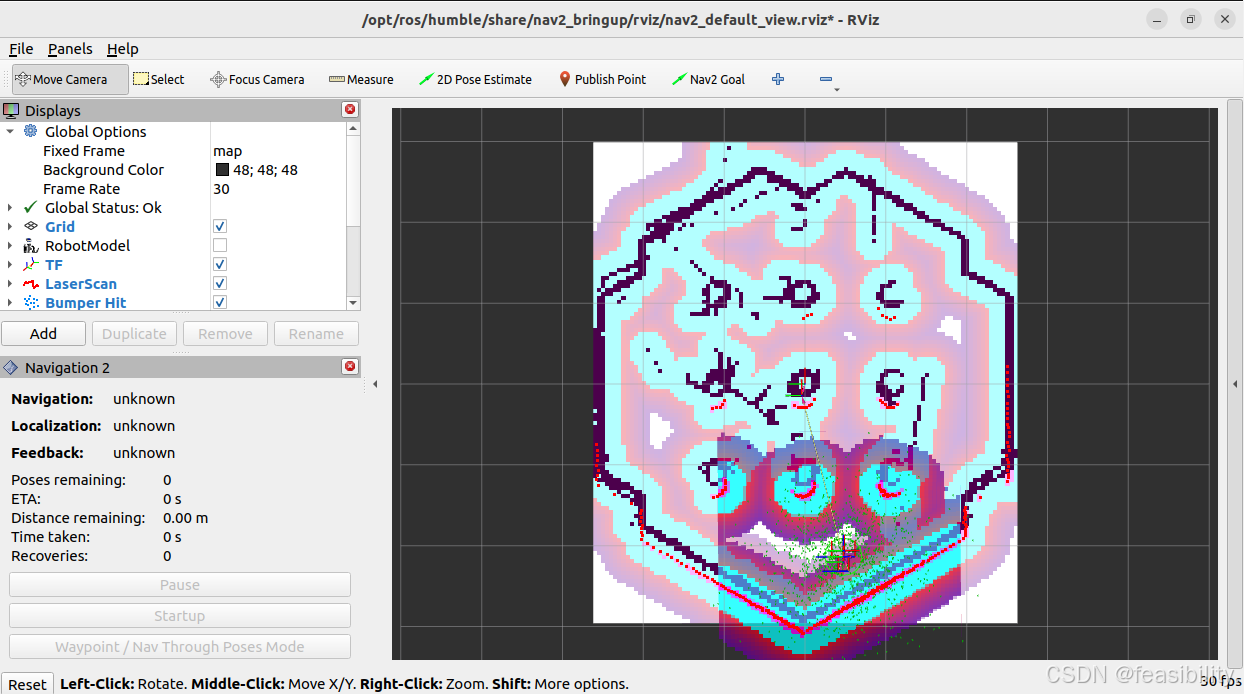Click the blue plus add-tool icon
Viewport: 1244px width, 694px height.
click(778, 79)
